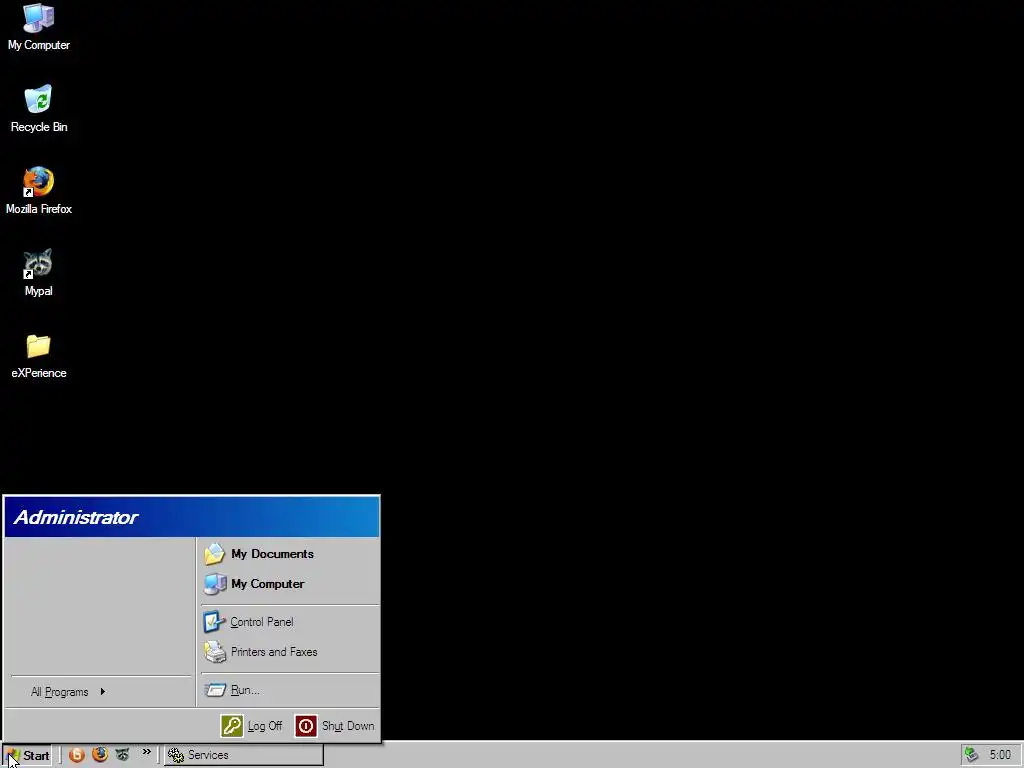
Task: Open My Computer in Start menu
Action: (x=290, y=584)
